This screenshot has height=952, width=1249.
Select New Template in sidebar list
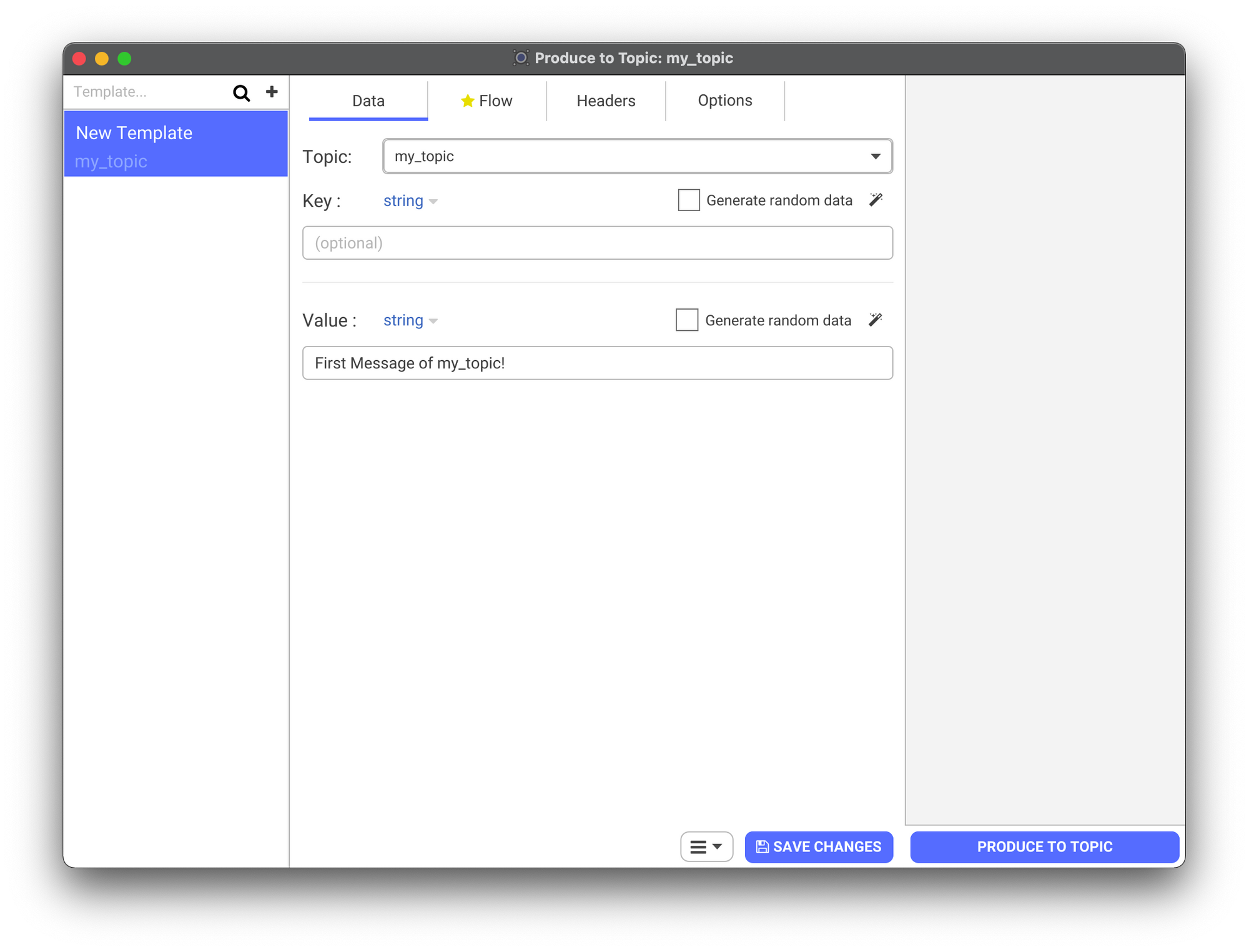point(175,144)
